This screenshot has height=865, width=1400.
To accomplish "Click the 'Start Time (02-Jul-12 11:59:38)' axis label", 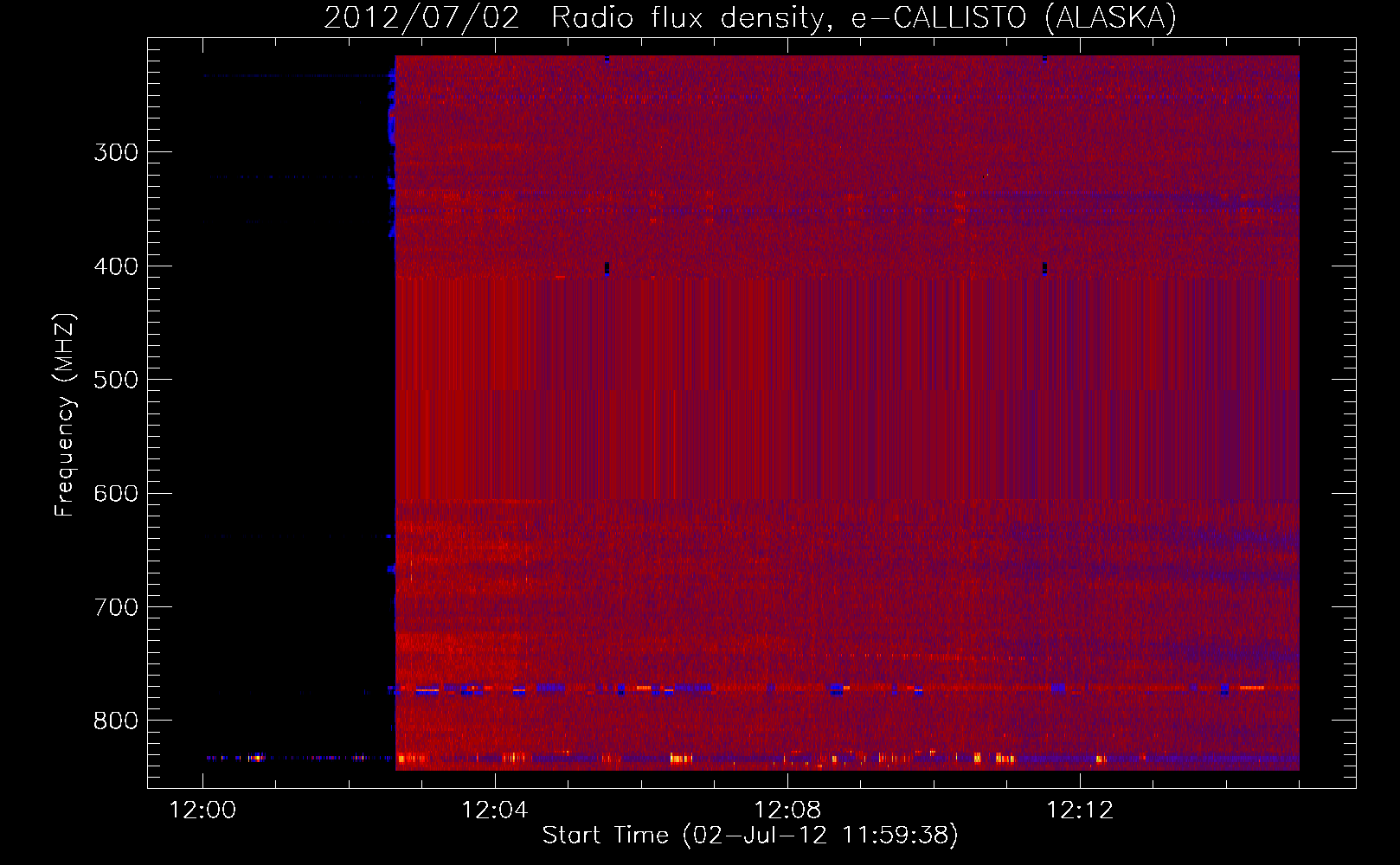I will [x=750, y=836].
